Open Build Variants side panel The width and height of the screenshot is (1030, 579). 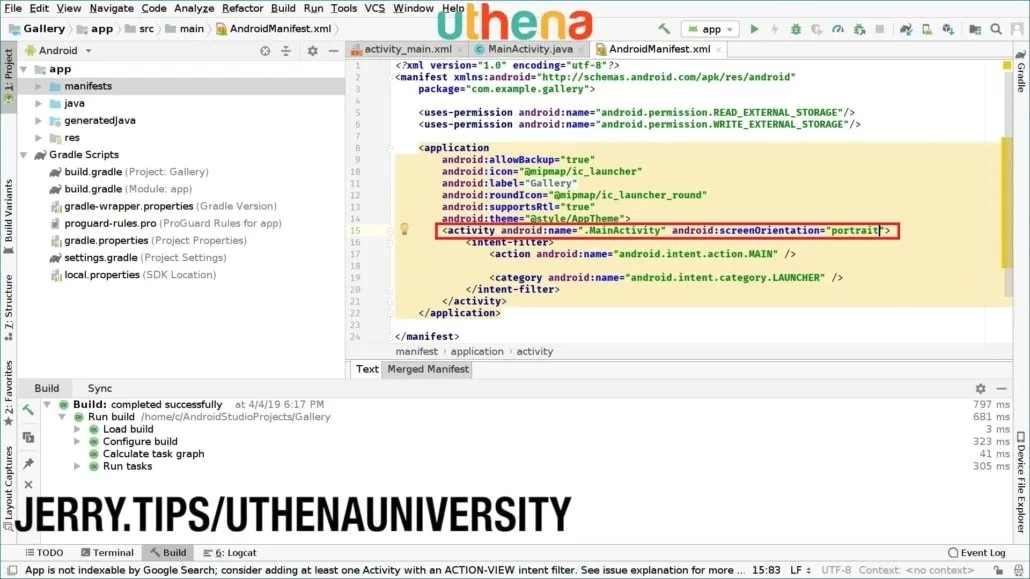[x=9, y=217]
